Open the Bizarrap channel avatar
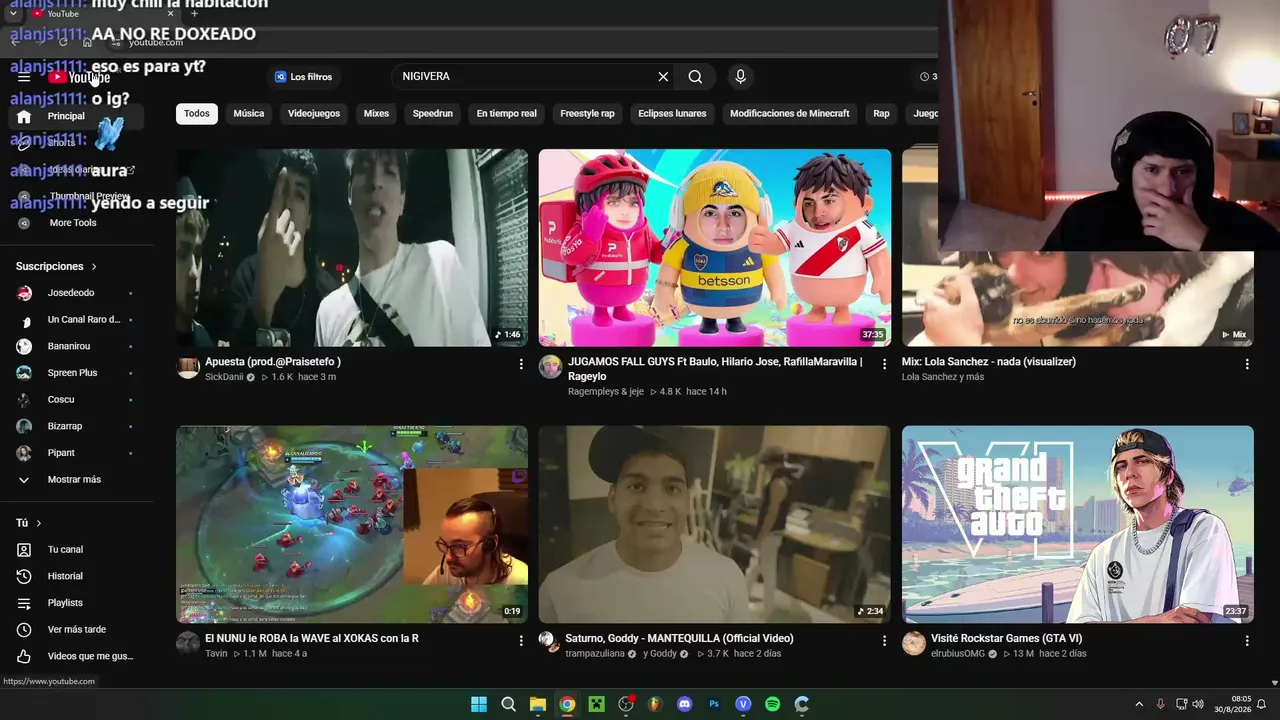1280x720 pixels. pos(24,426)
